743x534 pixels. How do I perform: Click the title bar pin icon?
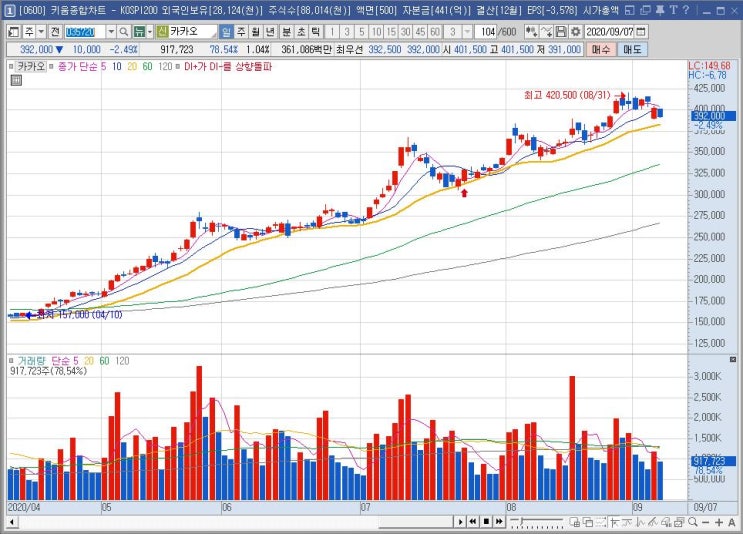(659, 9)
